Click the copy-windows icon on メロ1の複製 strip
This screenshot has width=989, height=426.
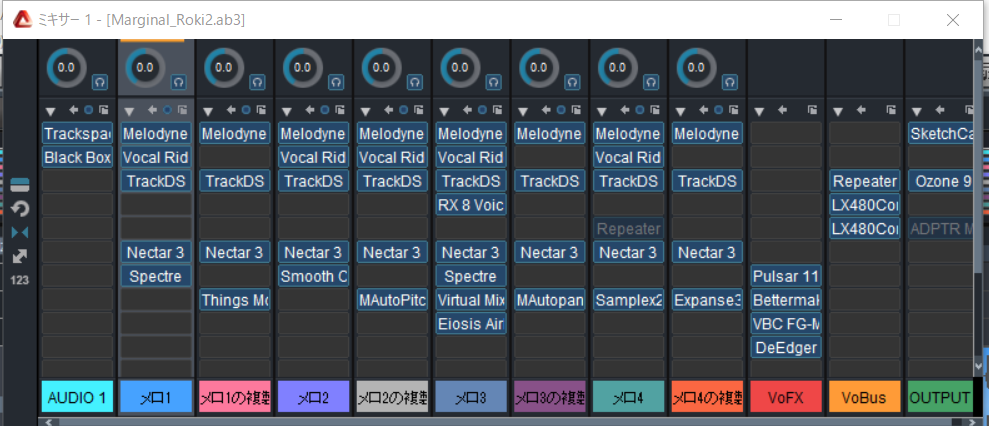[x=261, y=110]
